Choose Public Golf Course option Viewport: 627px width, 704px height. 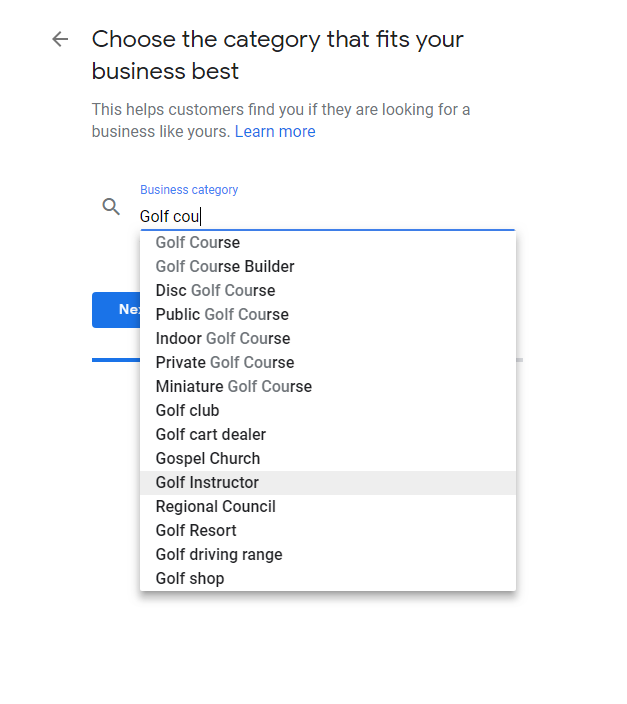tap(328, 315)
